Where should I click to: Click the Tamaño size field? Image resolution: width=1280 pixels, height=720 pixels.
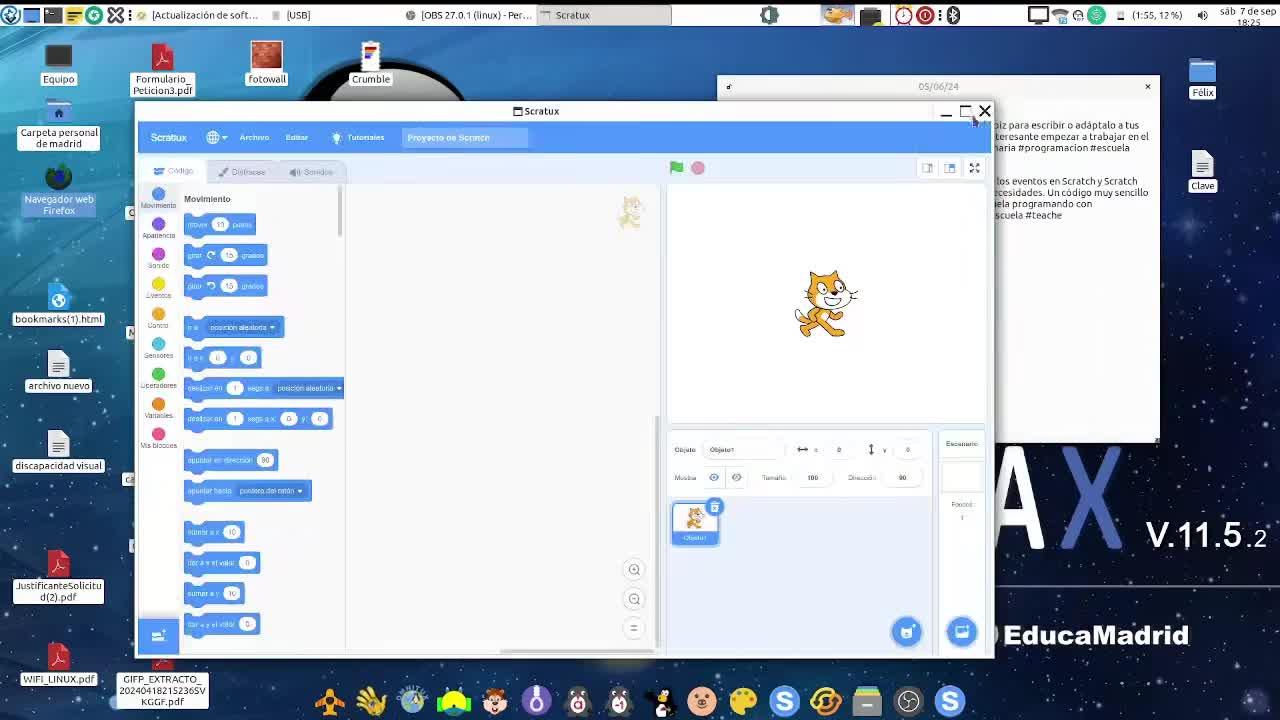(x=813, y=478)
